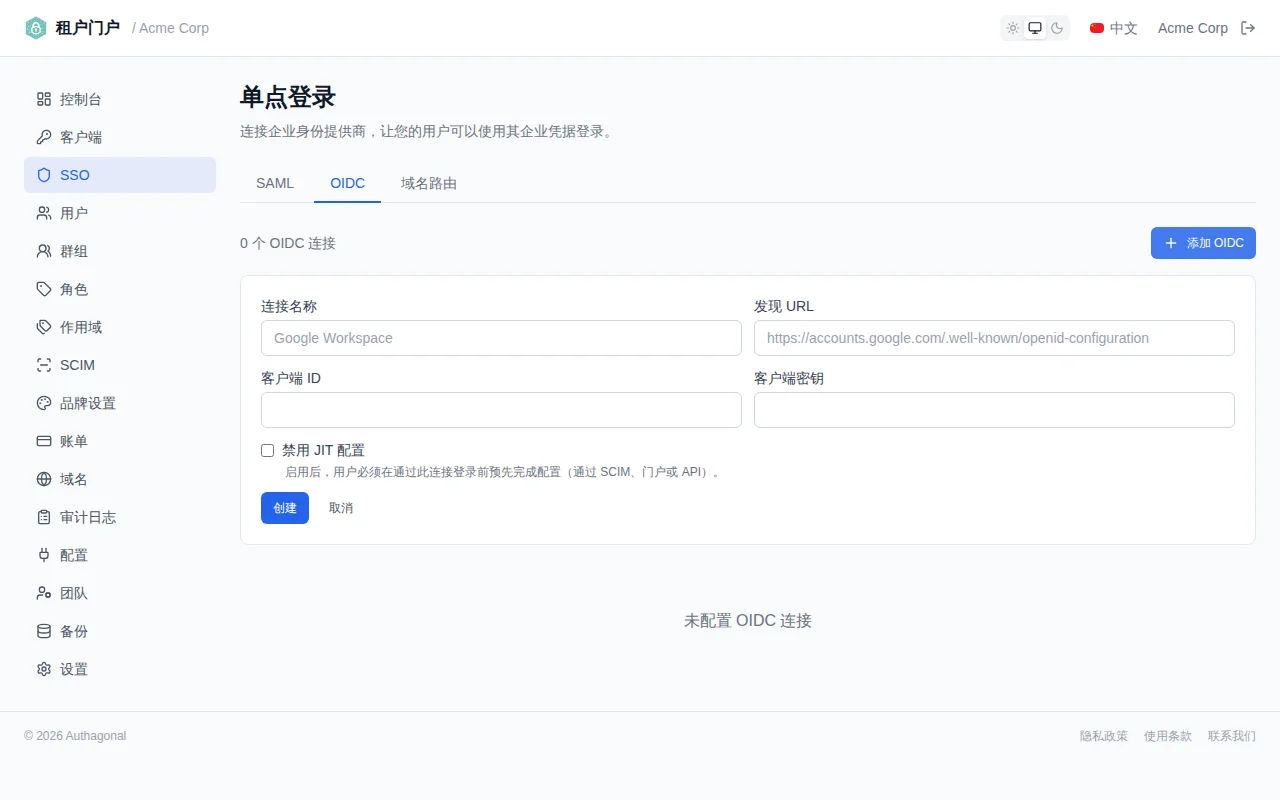This screenshot has height=800, width=1280.
Task: Click the 控制台 dashboard grid icon
Action: click(x=44, y=99)
